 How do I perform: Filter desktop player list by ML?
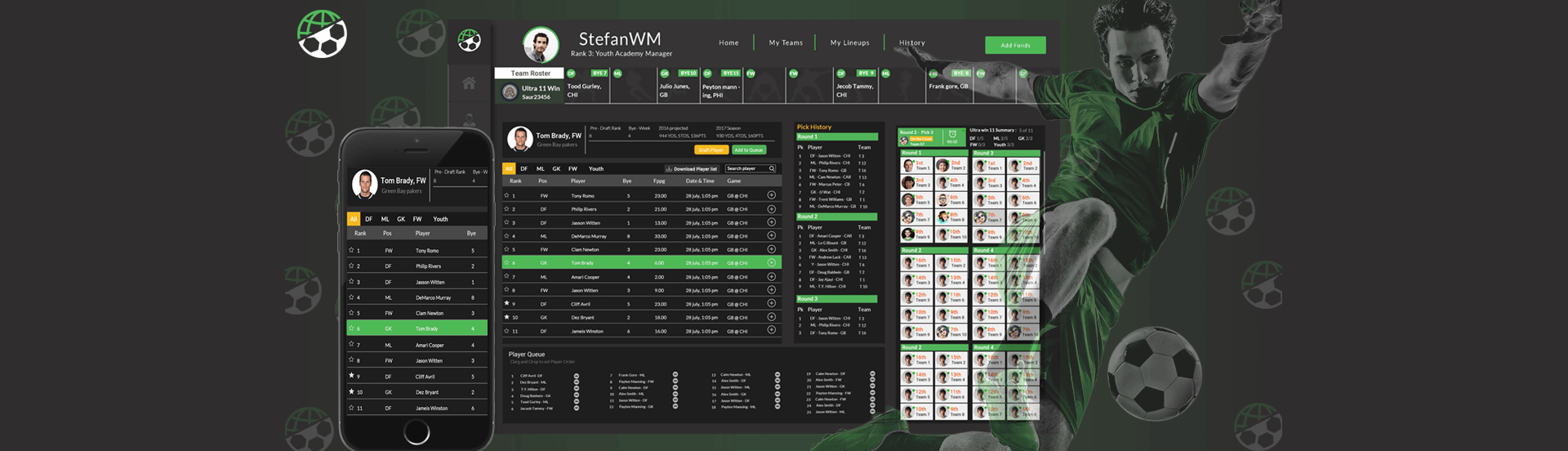[x=540, y=168]
